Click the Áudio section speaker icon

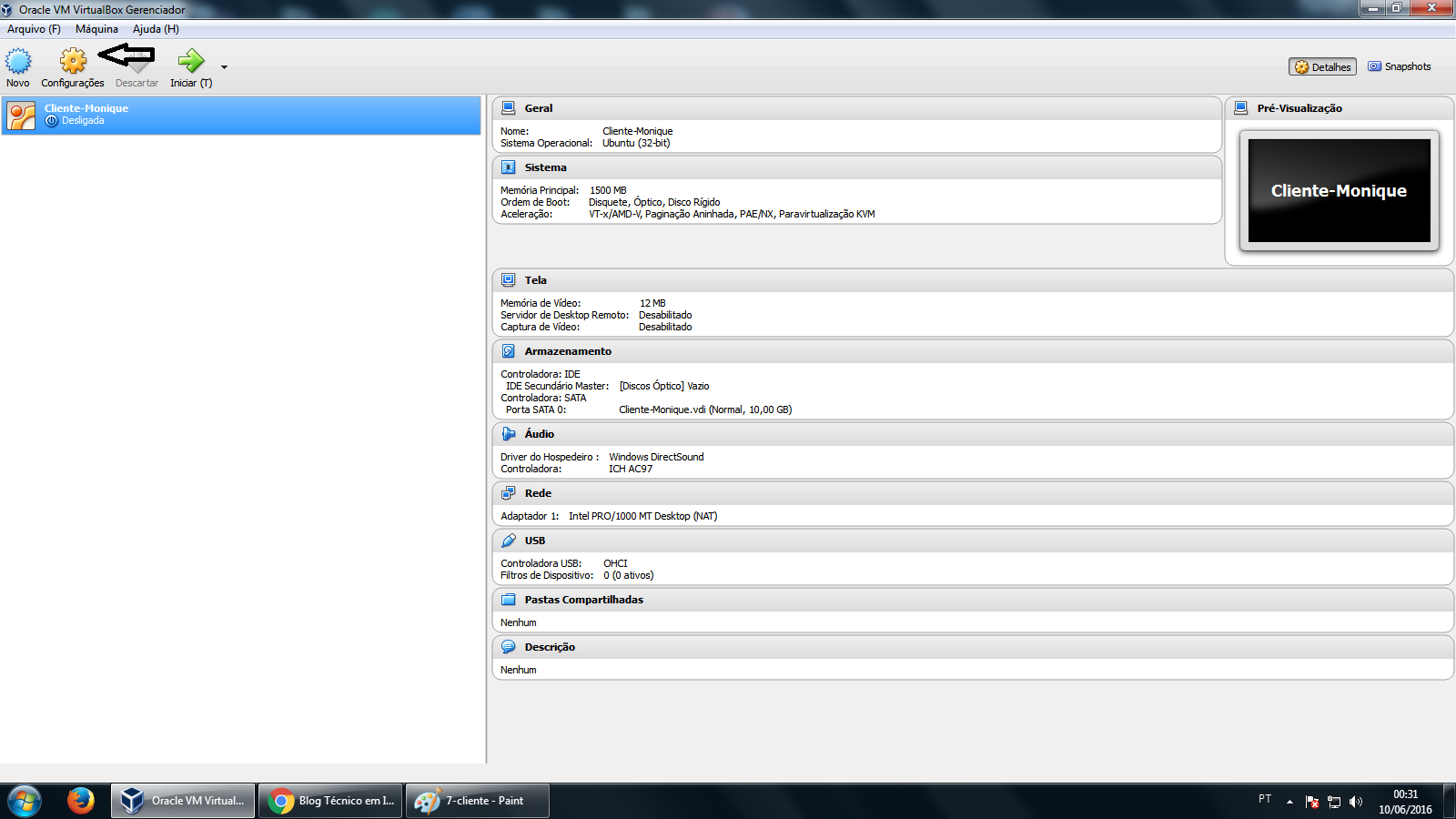509,434
